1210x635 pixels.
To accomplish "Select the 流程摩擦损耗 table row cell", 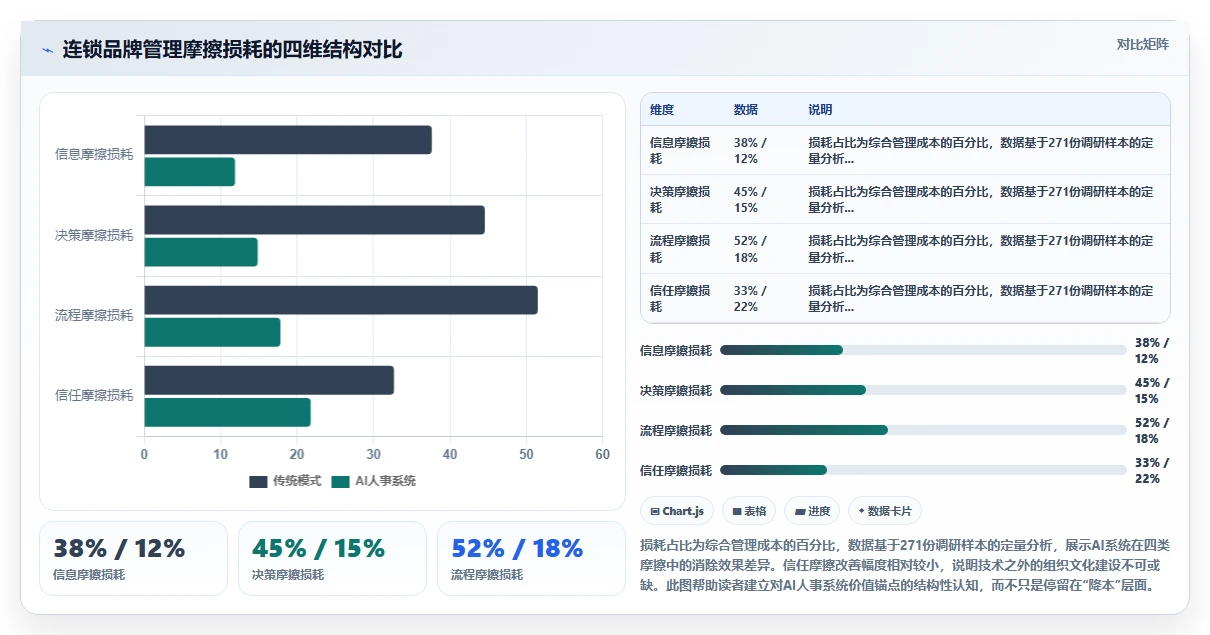I will [682, 249].
